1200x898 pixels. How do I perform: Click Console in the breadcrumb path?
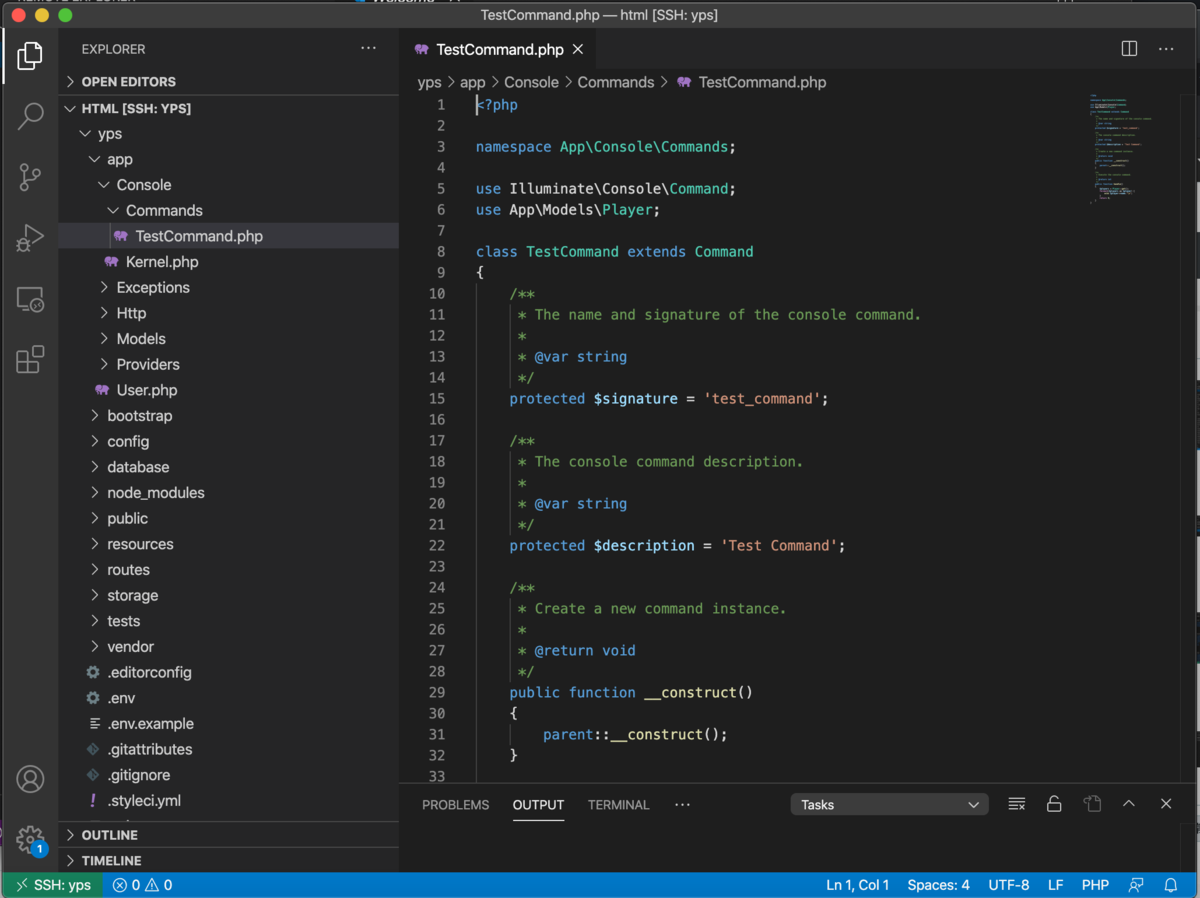(531, 82)
